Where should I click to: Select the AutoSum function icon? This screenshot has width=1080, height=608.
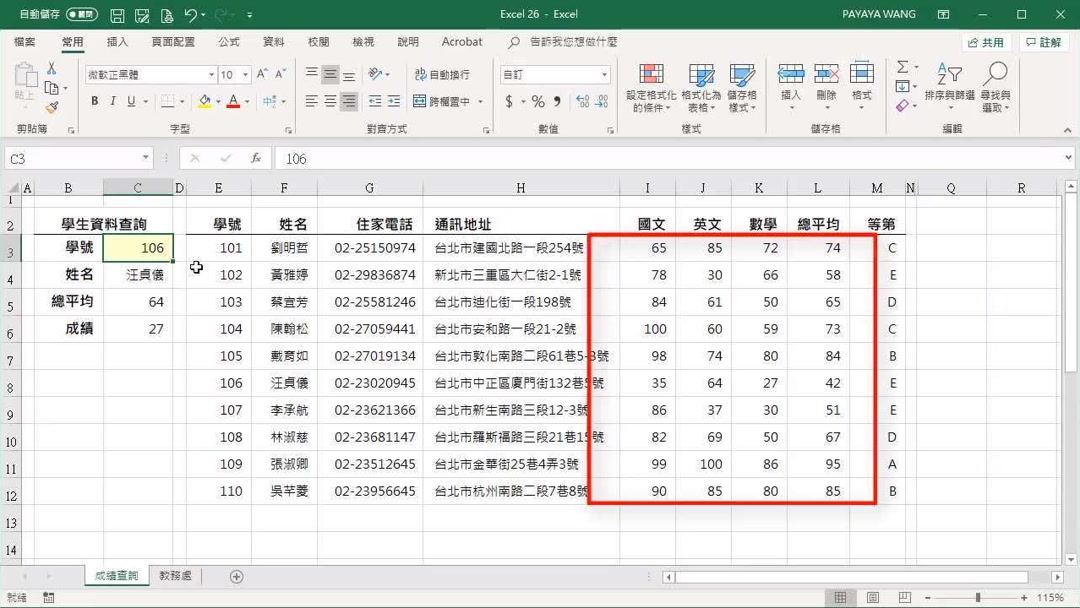pos(903,67)
